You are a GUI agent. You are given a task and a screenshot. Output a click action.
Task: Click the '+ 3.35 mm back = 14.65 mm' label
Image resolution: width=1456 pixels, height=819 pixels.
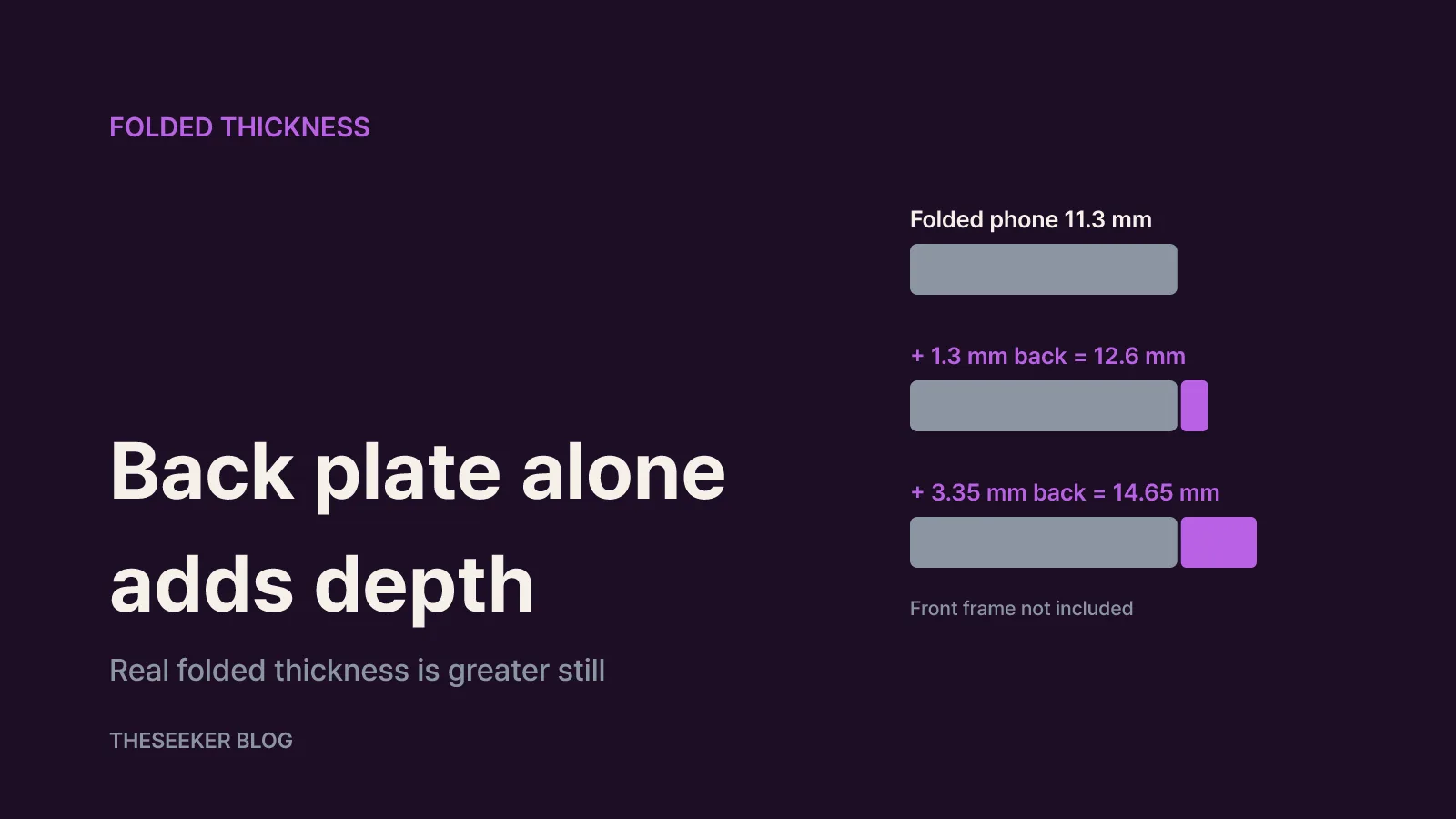pos(1065,492)
